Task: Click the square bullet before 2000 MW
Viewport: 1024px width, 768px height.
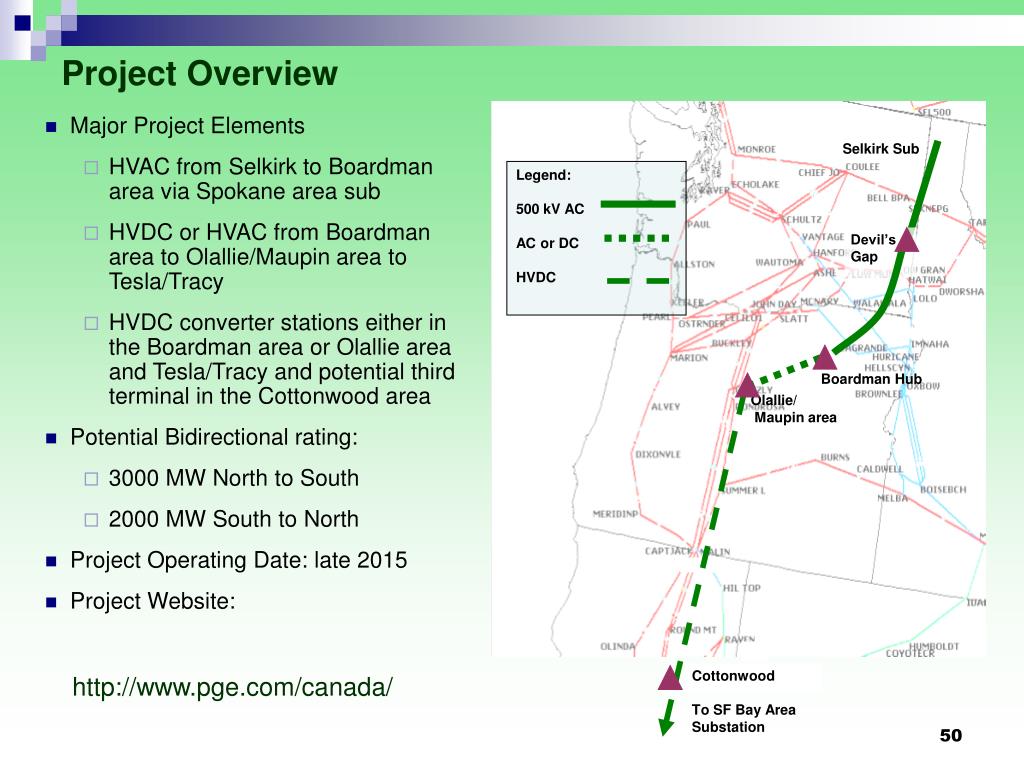Action: [91, 520]
